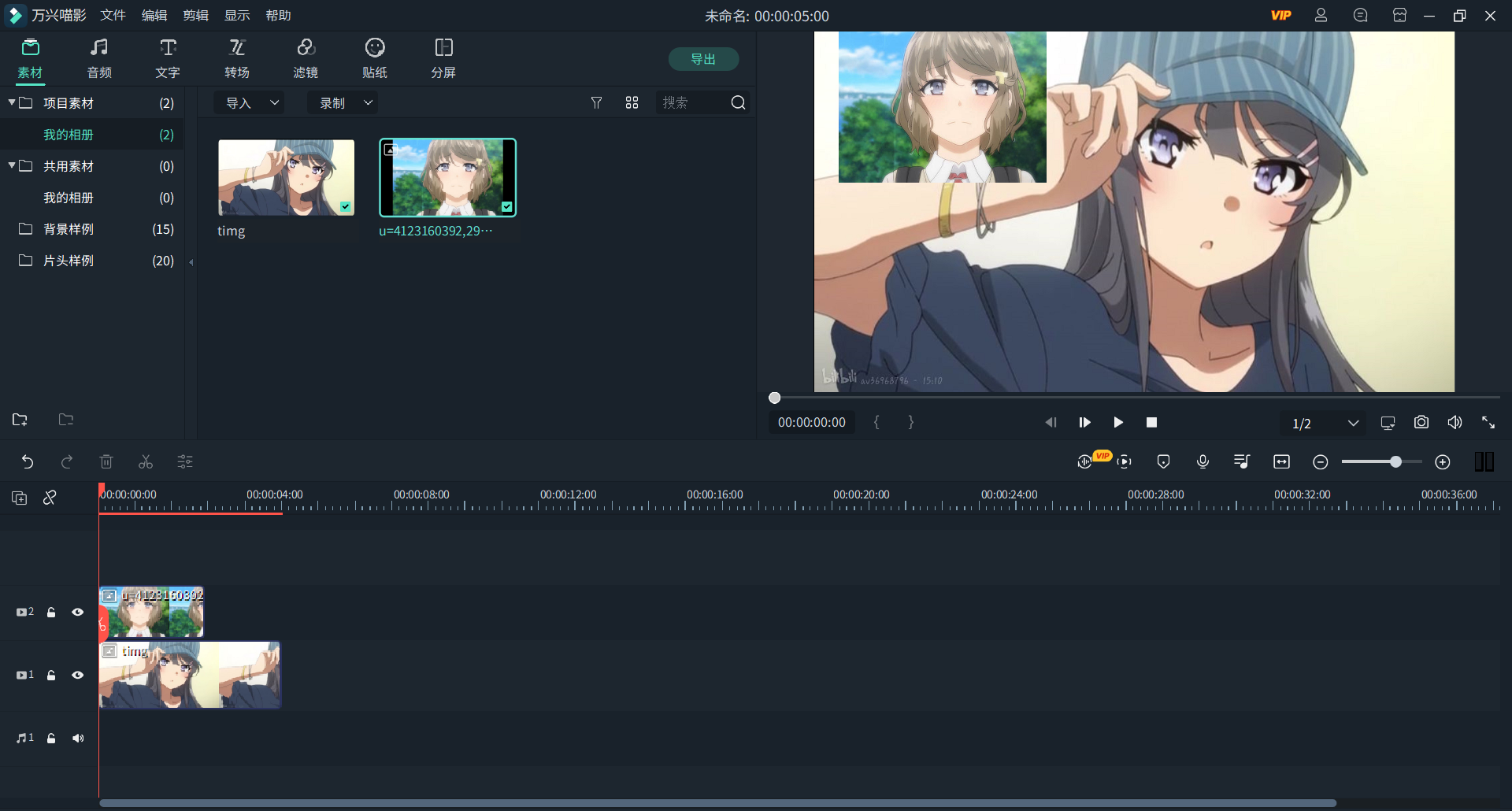Adjust preview volume speaker icon
The height and width of the screenshot is (811, 1512).
click(x=1455, y=423)
